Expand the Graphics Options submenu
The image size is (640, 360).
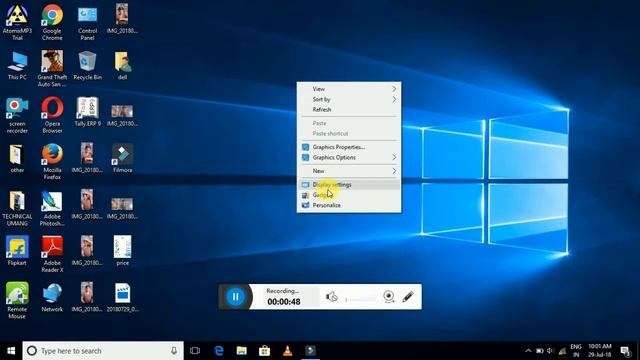pyautogui.click(x=349, y=158)
